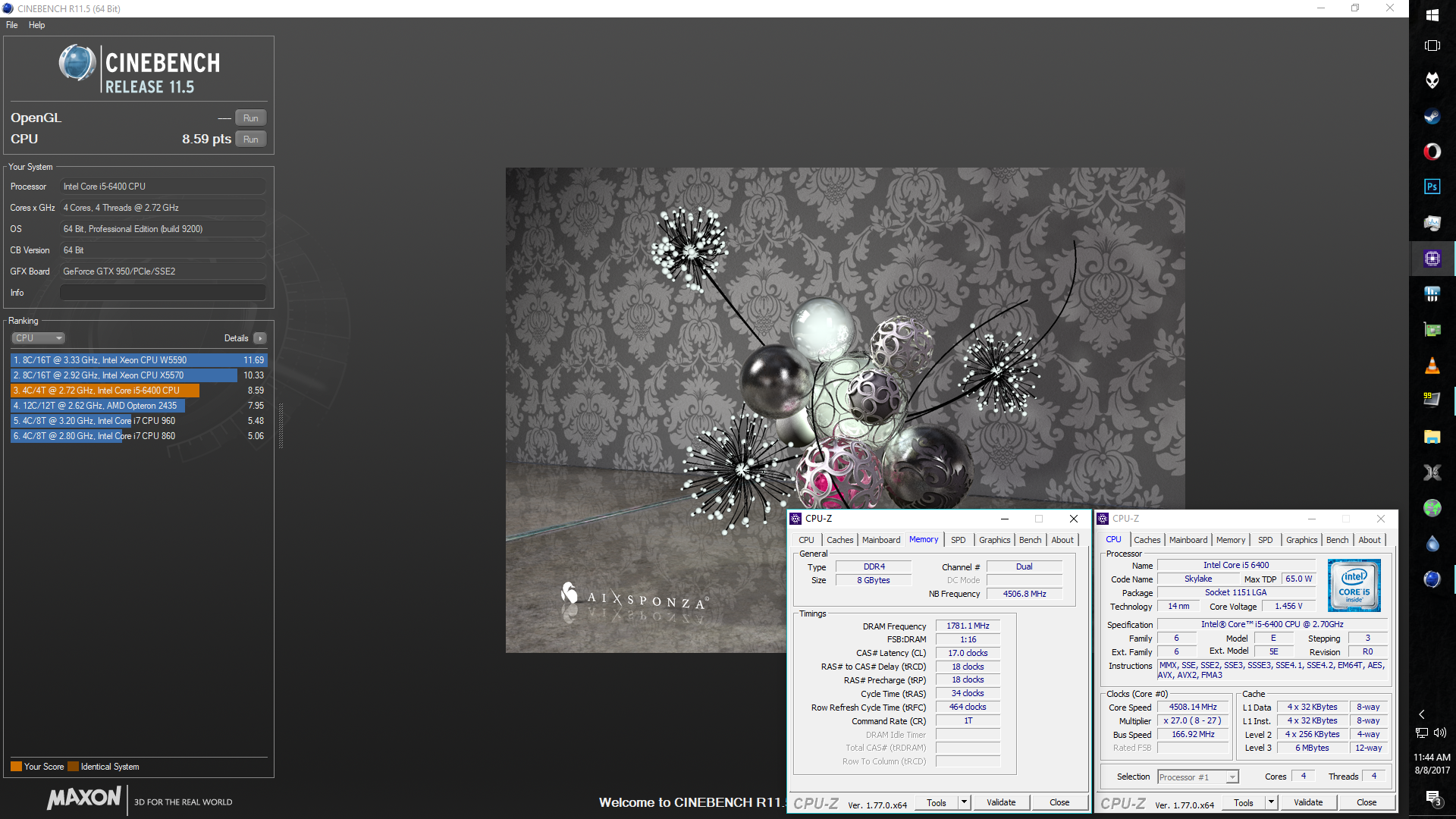Open File Explorer from the taskbar
1456x819 pixels.
point(1432,437)
